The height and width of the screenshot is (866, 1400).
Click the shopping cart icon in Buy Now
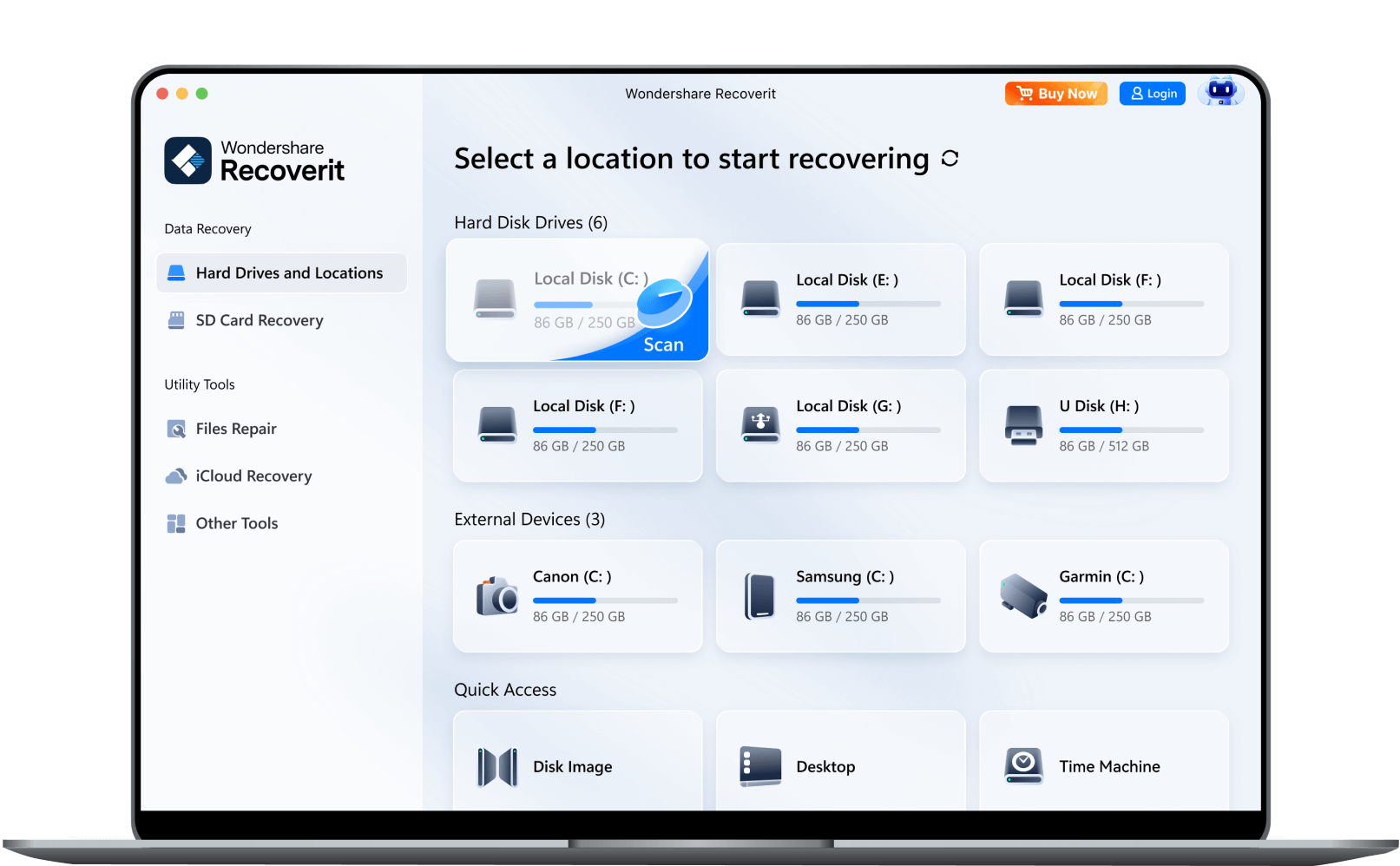click(1025, 93)
